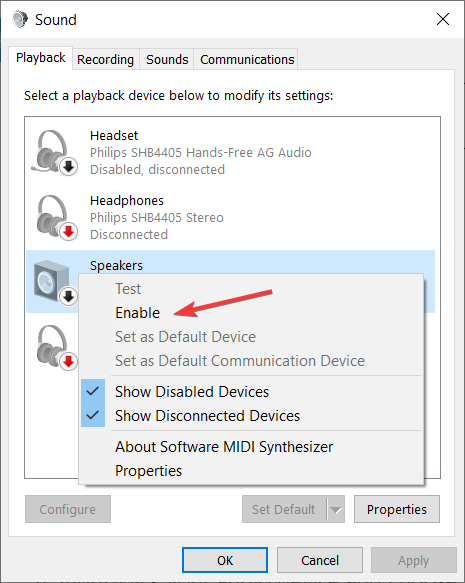The width and height of the screenshot is (465, 583).
Task: Select the Headset device icon
Action: tap(54, 152)
